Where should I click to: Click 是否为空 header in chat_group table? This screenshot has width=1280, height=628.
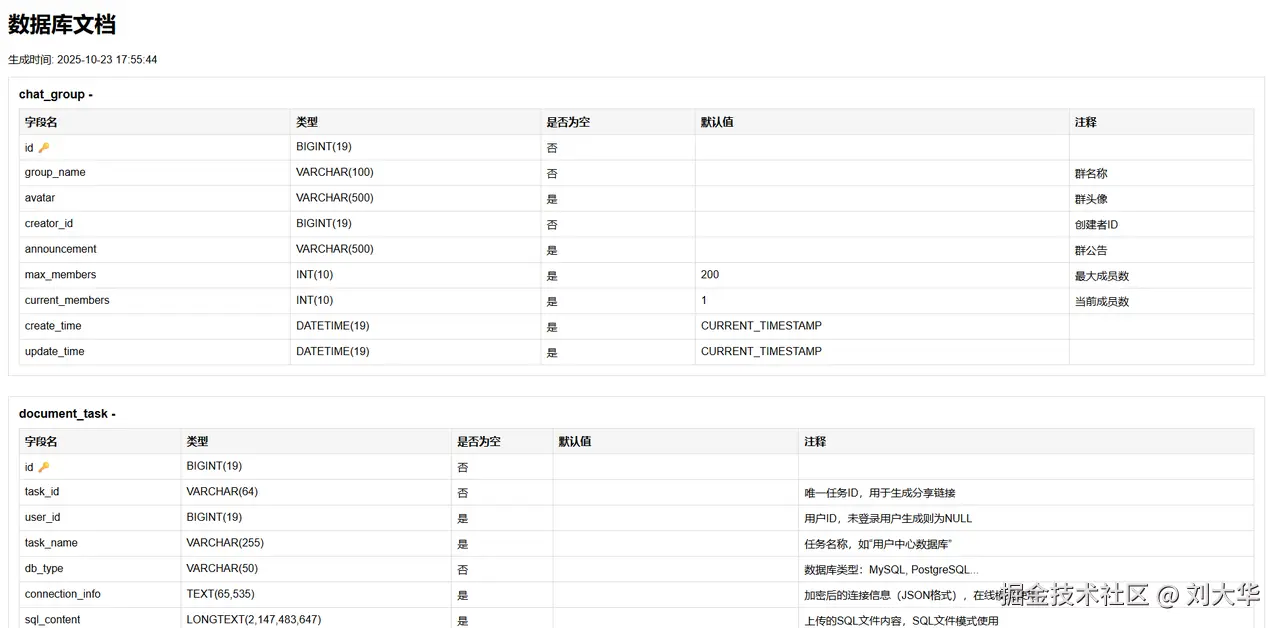(618, 122)
